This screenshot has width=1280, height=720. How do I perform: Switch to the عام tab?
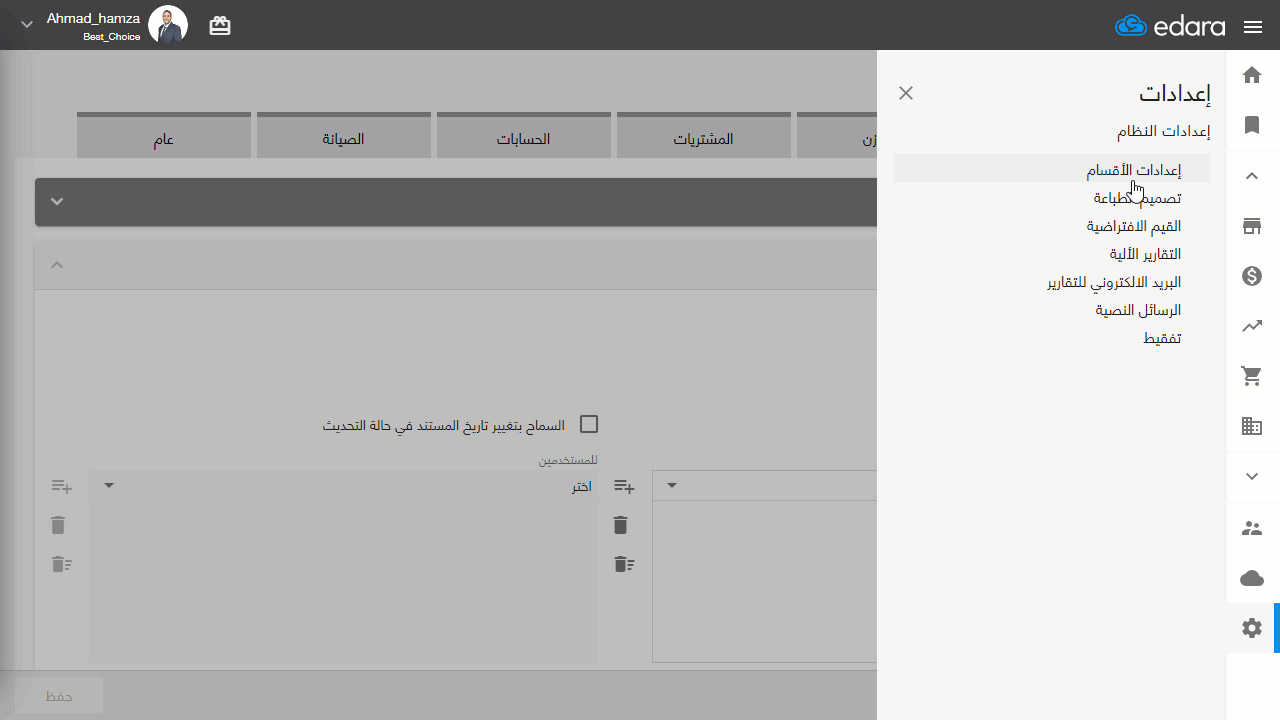click(164, 136)
